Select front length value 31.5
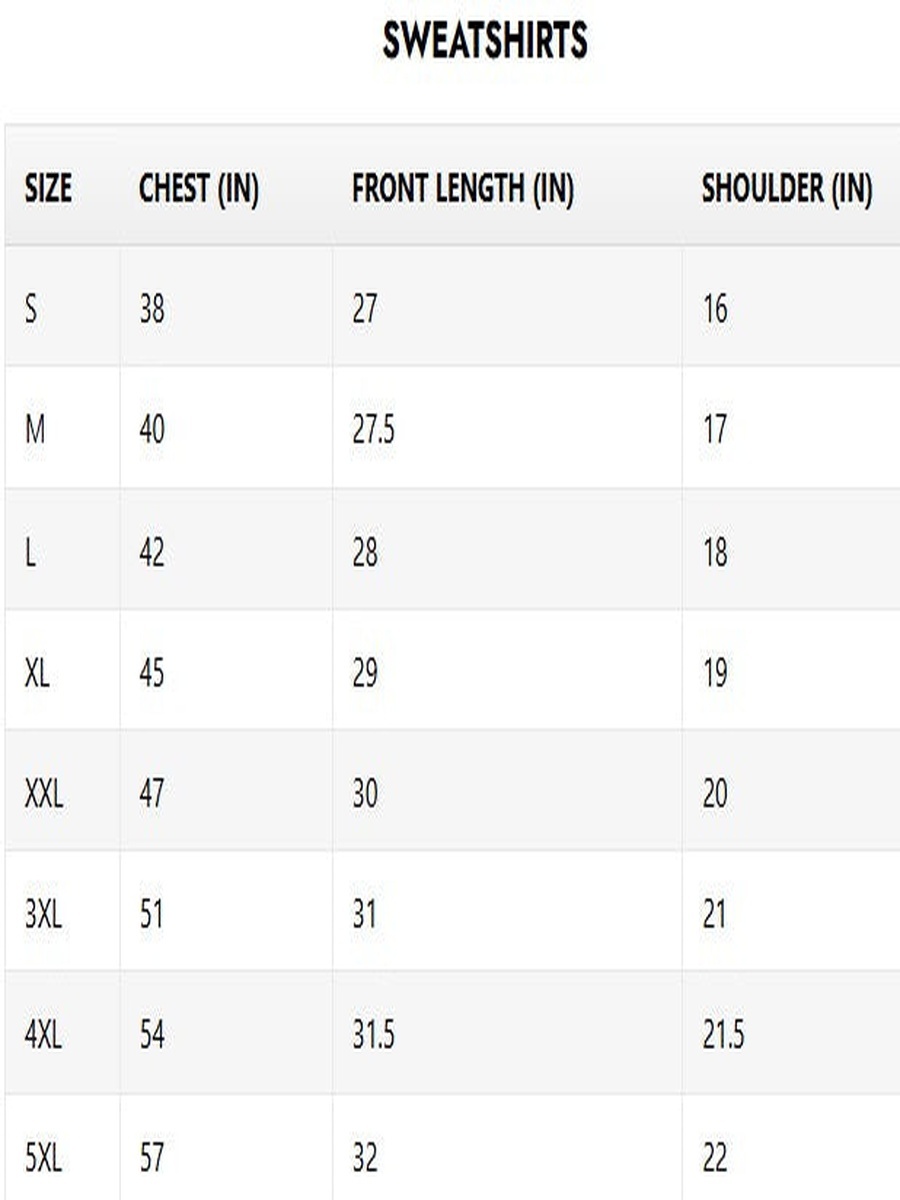The width and height of the screenshot is (900, 1200). tap(373, 1035)
